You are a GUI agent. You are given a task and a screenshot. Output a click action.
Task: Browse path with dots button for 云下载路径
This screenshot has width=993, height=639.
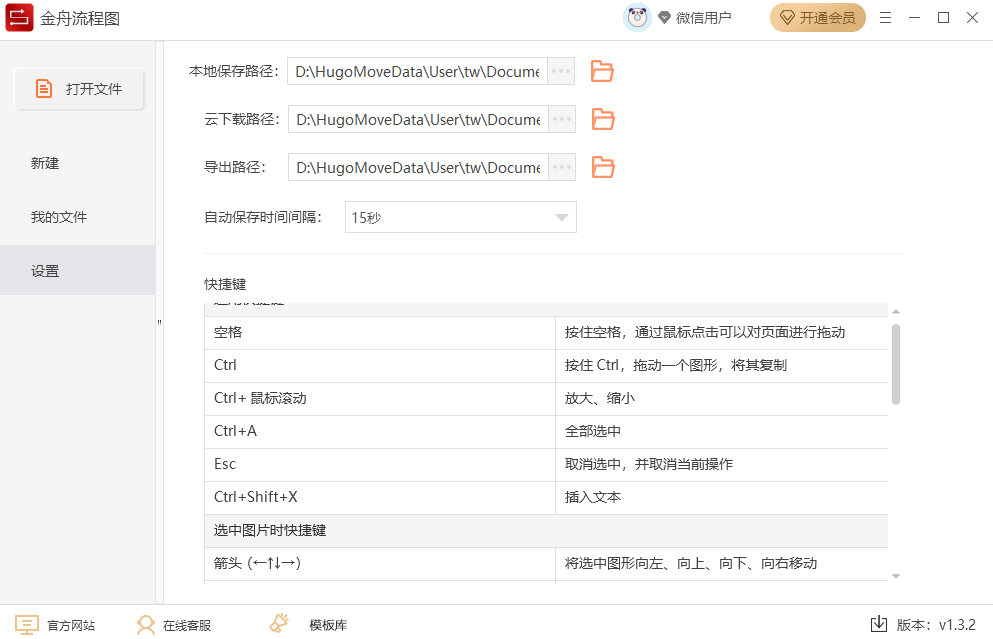pyautogui.click(x=562, y=119)
